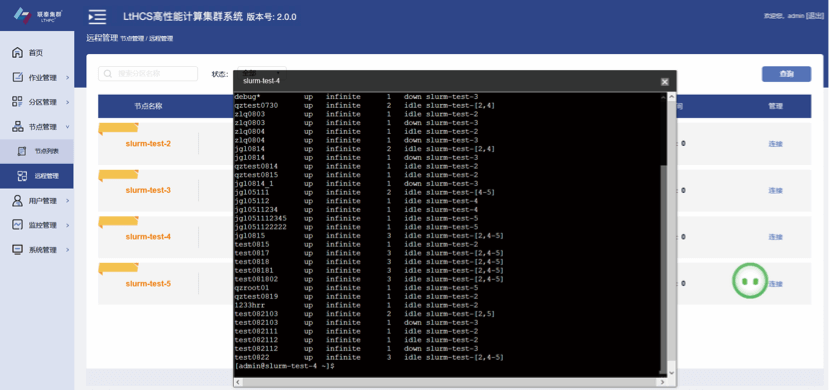Click the 系统管理 menu label
The image size is (830, 390).
[x=43, y=250]
